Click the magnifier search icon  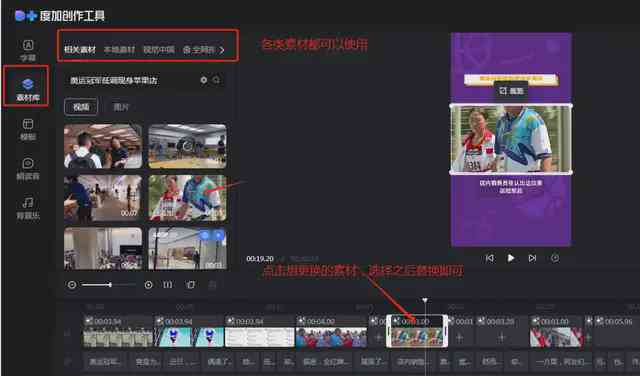coord(216,80)
